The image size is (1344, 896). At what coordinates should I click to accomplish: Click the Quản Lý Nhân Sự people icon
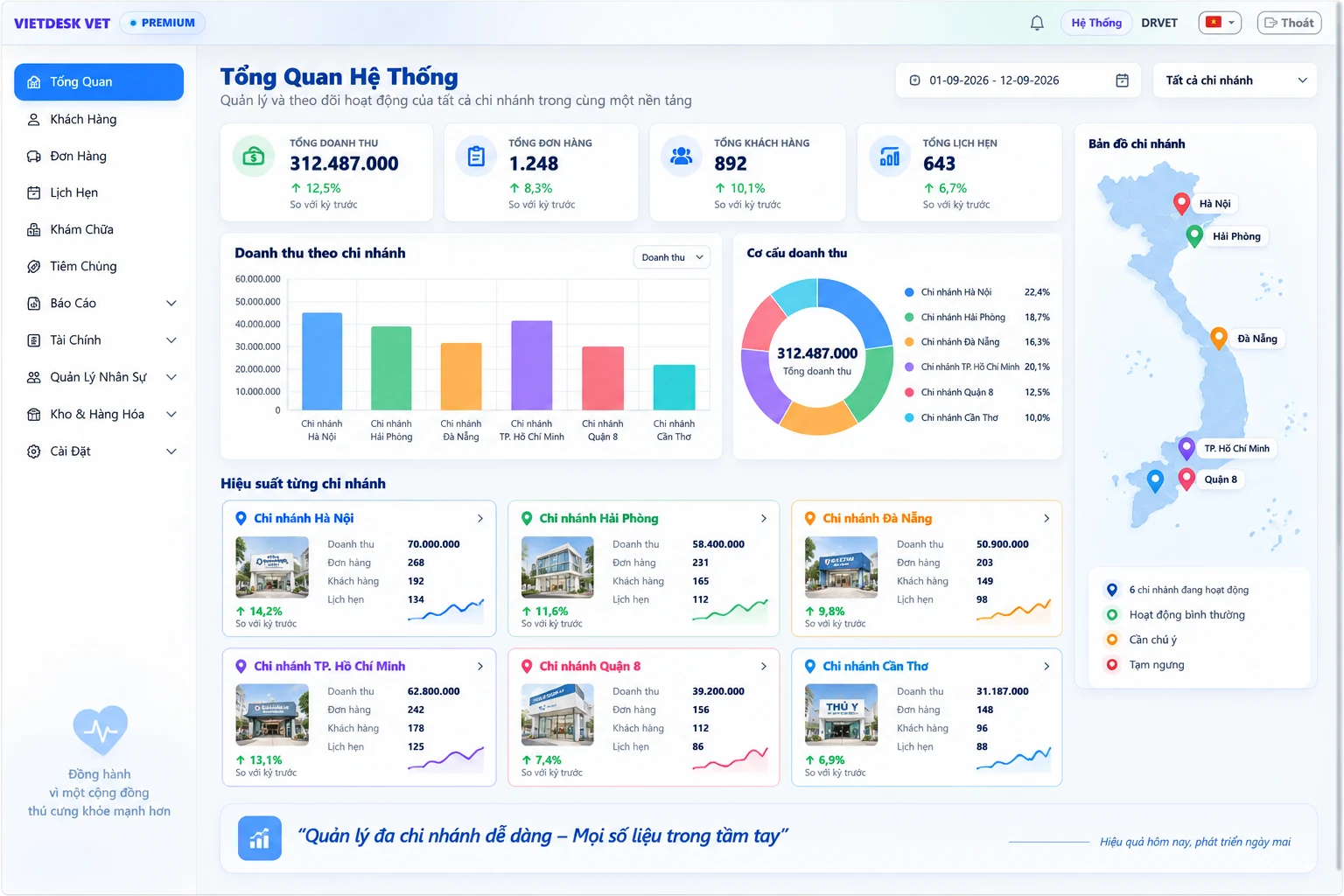click(x=34, y=377)
